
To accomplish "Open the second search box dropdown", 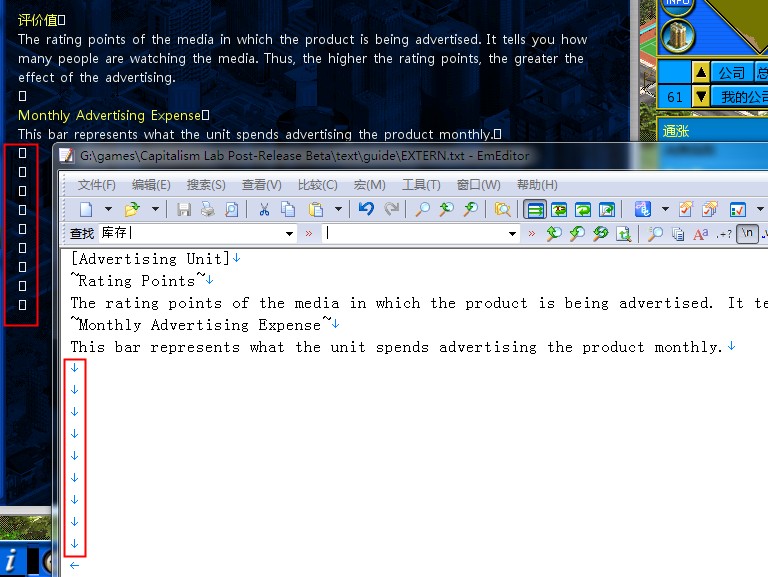I will pyautogui.click(x=512, y=234).
